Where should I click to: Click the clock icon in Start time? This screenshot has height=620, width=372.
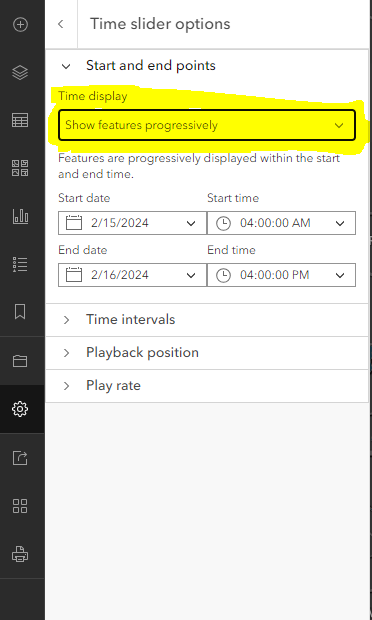click(x=223, y=223)
